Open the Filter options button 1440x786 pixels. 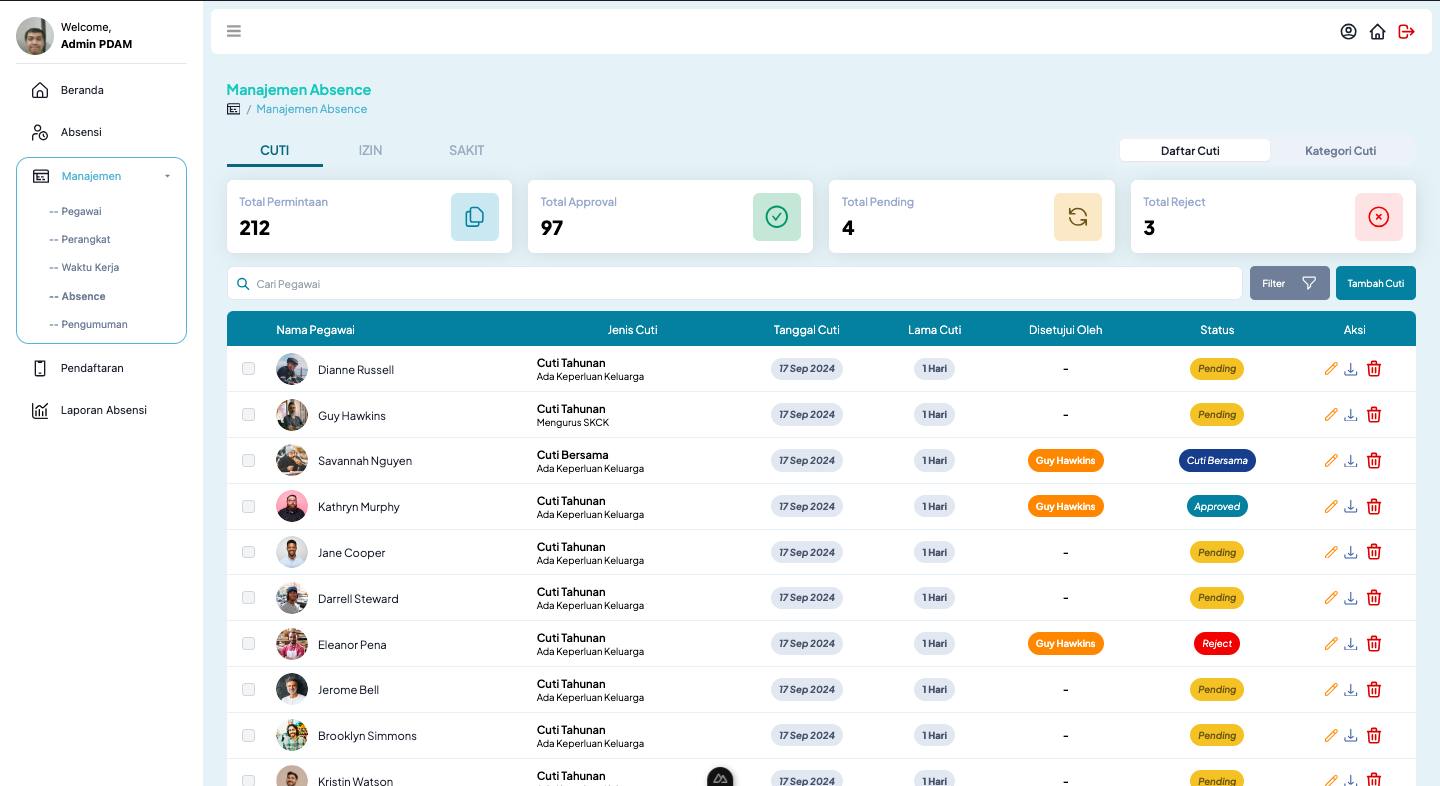[1289, 284]
